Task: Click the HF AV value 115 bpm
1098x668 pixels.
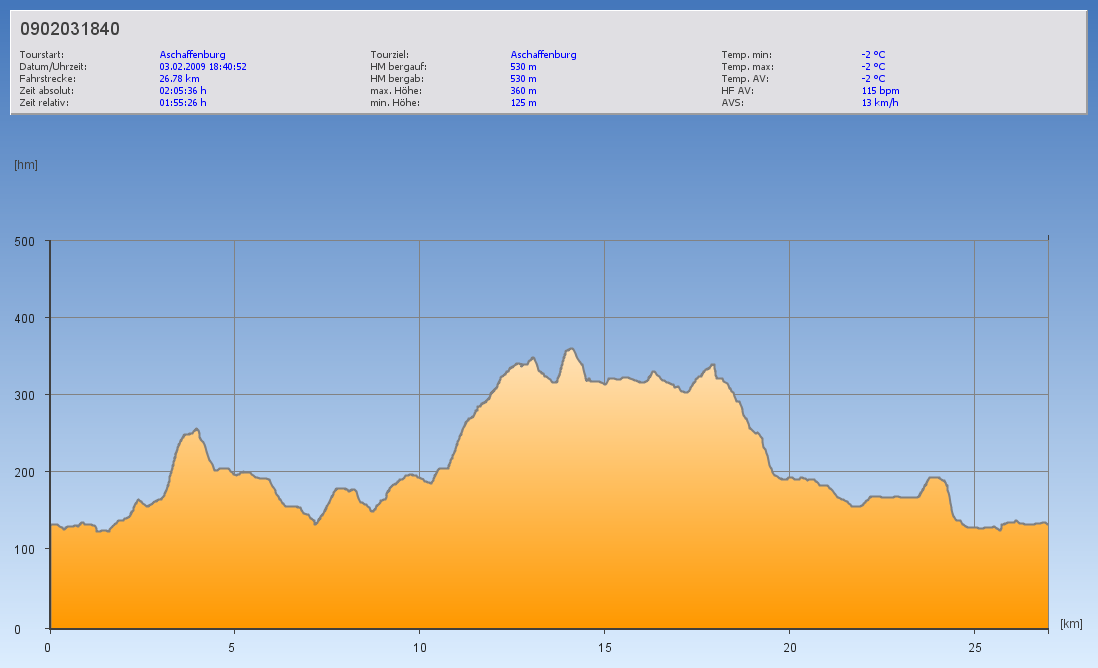Action: tap(880, 90)
